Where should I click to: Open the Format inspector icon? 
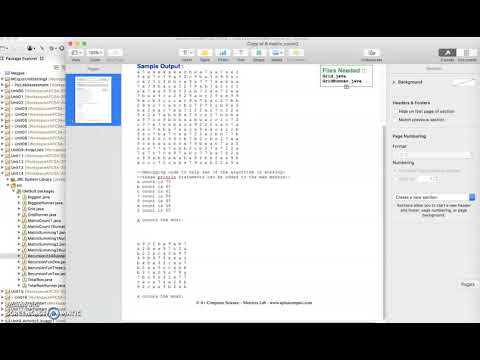tap(447, 53)
